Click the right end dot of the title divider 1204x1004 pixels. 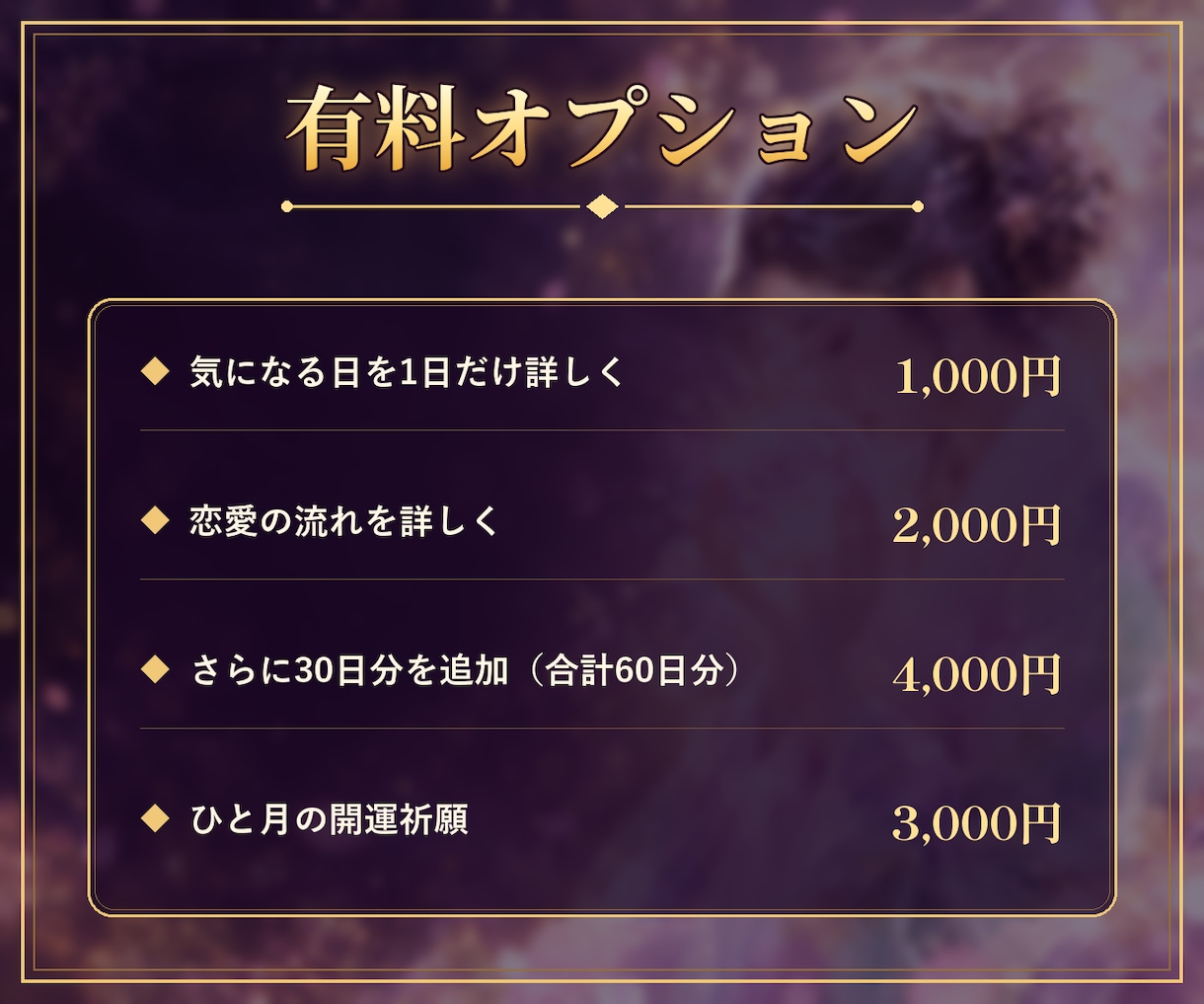click(x=917, y=206)
